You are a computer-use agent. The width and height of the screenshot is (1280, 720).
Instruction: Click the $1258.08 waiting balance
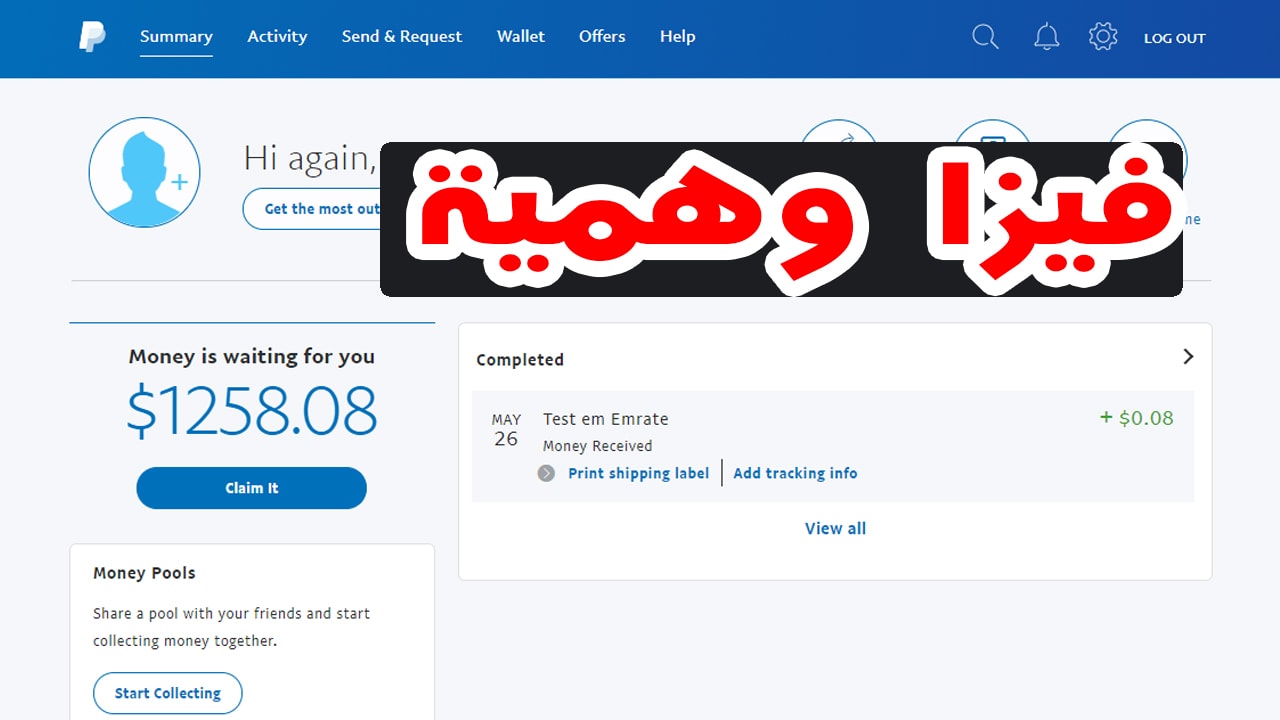click(x=252, y=411)
